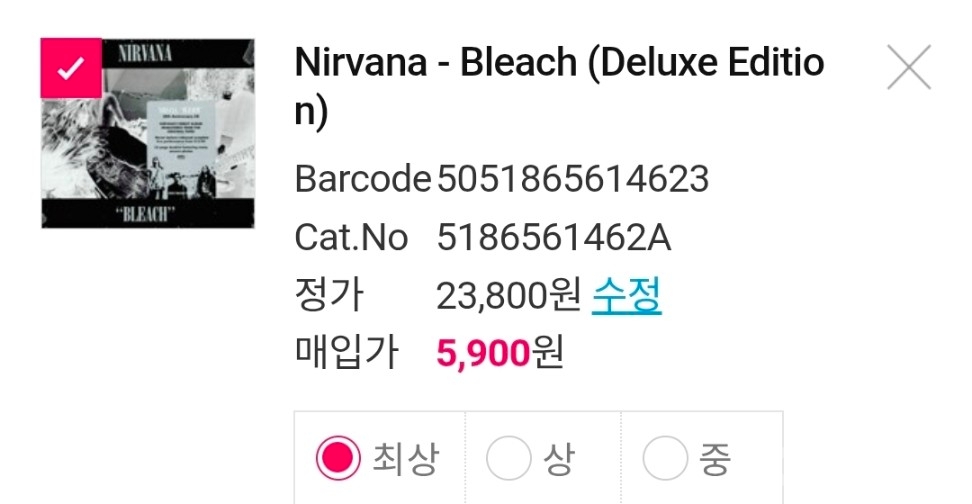The height and width of the screenshot is (504, 972).
Task: Click the 23,800원 list price
Action: tap(508, 296)
